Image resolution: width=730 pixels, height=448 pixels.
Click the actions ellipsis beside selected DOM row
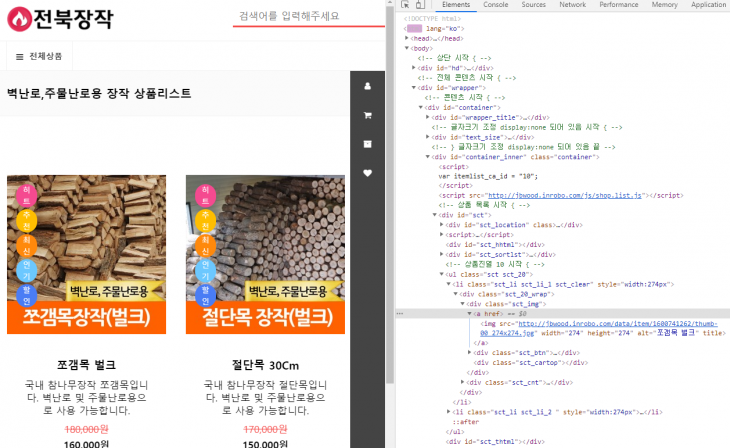point(399,313)
